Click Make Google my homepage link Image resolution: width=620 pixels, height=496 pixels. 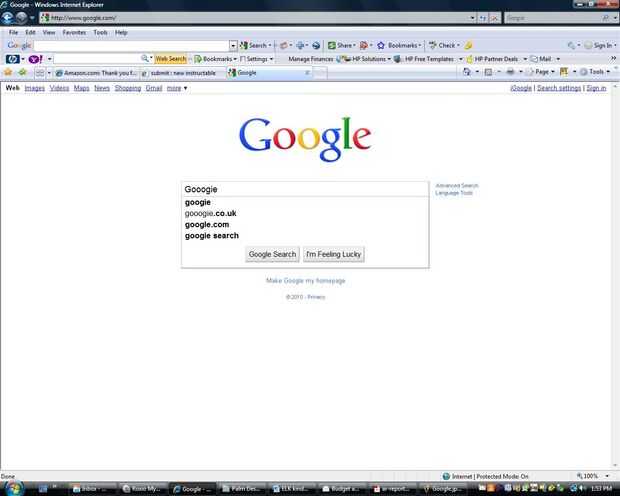tap(306, 280)
